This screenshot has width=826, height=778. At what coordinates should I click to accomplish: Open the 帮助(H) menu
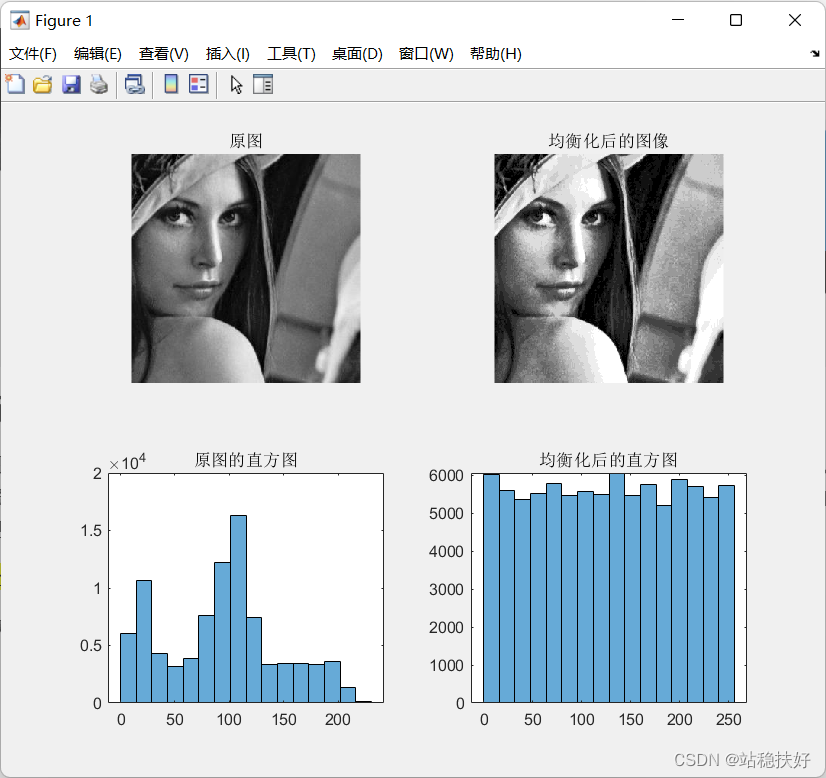496,54
